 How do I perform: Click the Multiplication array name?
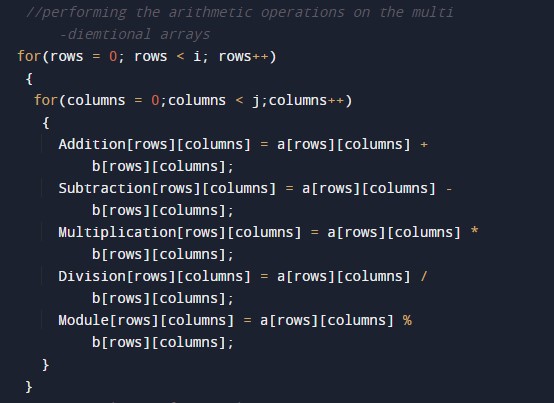(x=117, y=232)
